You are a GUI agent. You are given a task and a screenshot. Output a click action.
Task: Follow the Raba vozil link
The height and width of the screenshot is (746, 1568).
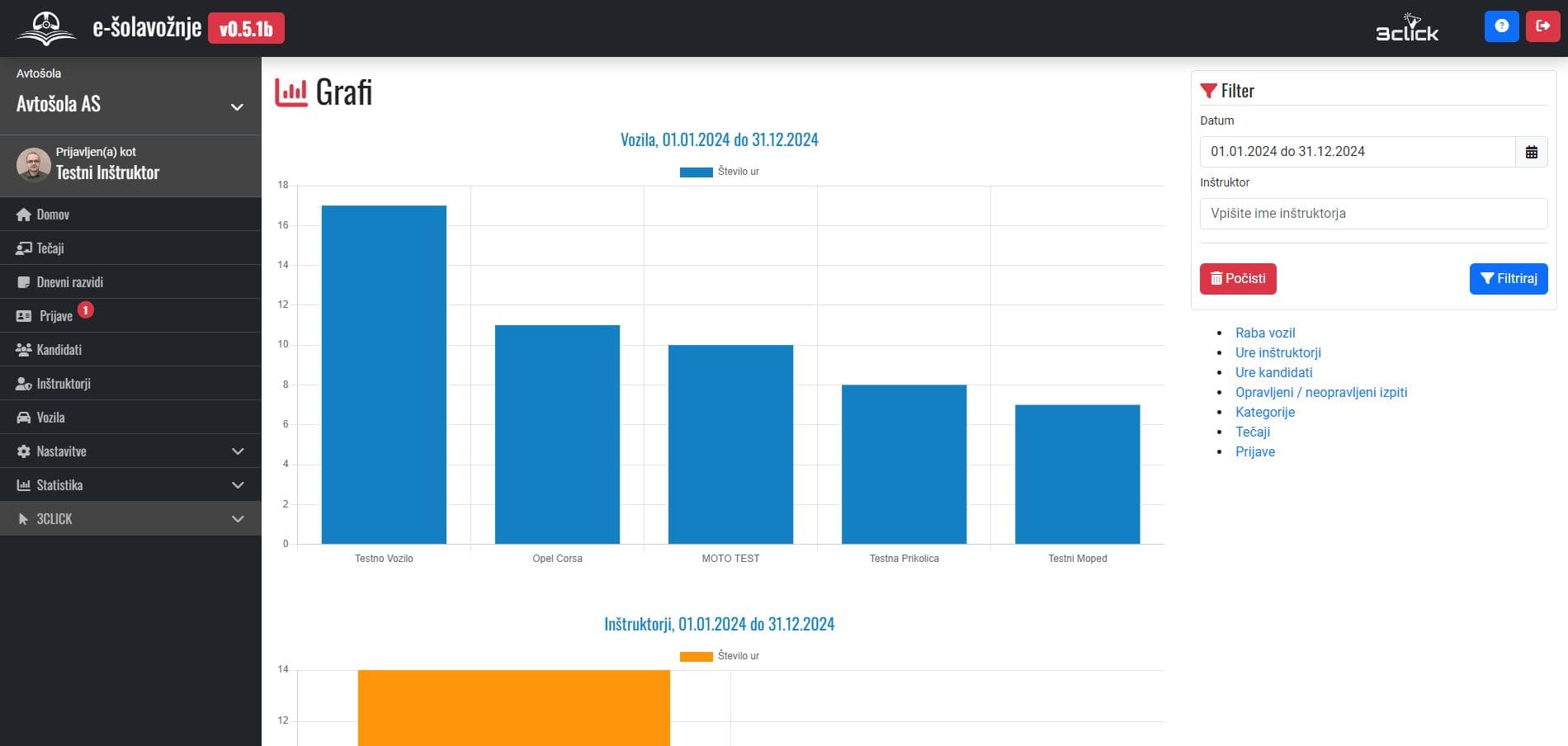click(x=1265, y=333)
